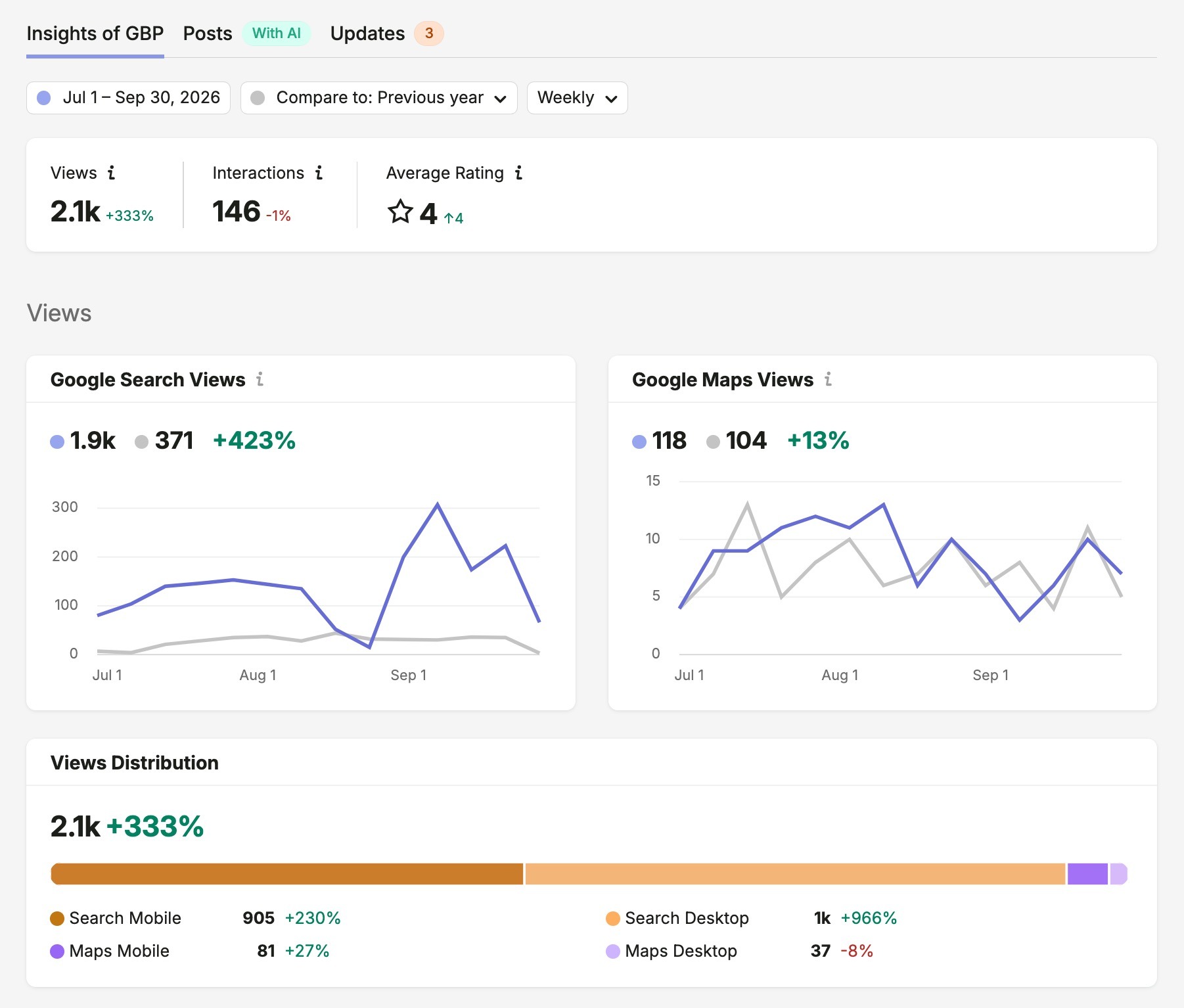Click the peak point of Search Views line
The height and width of the screenshot is (1008, 1184).
(x=438, y=504)
